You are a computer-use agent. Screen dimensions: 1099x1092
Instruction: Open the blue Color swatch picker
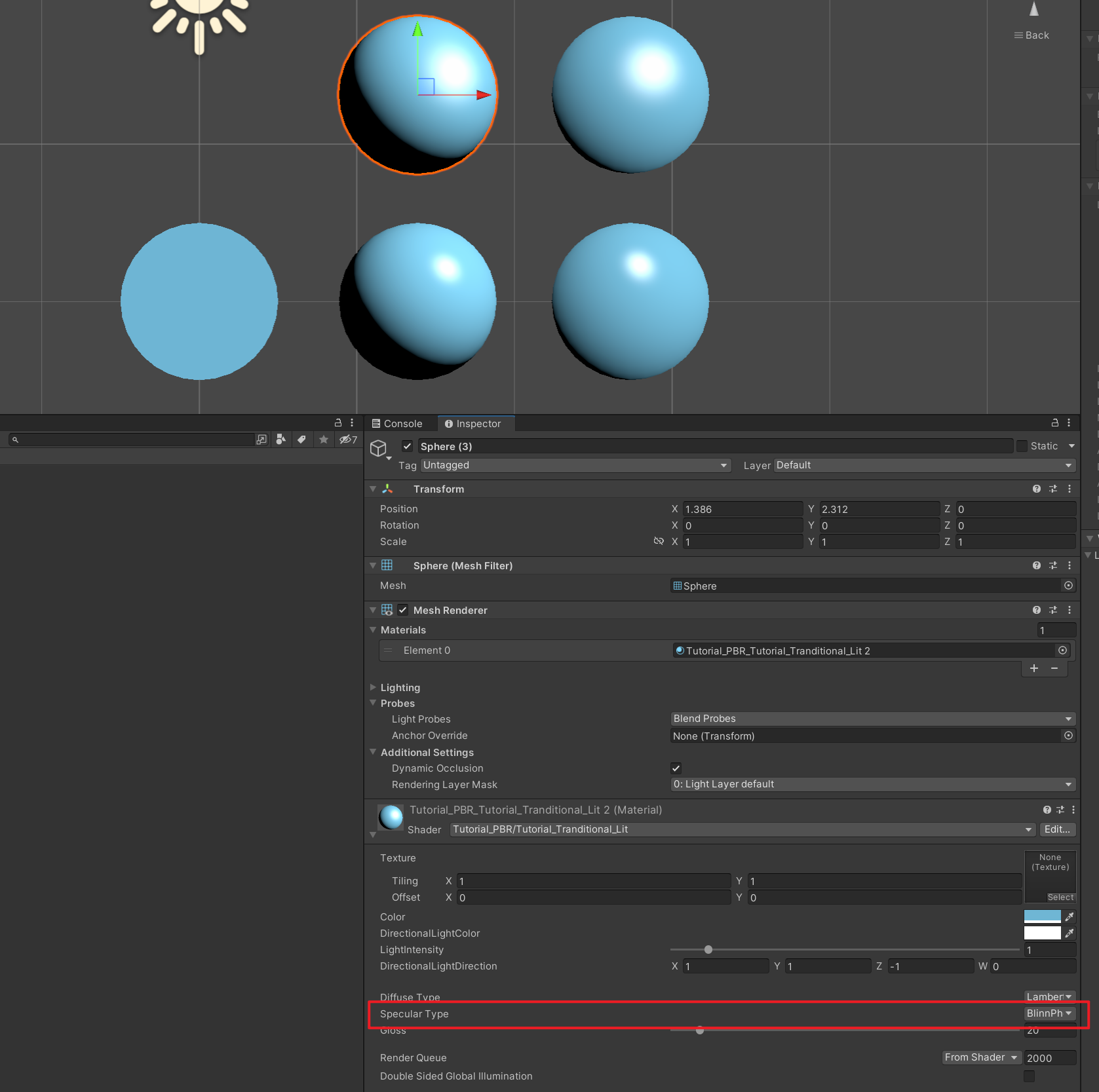[x=1042, y=916]
